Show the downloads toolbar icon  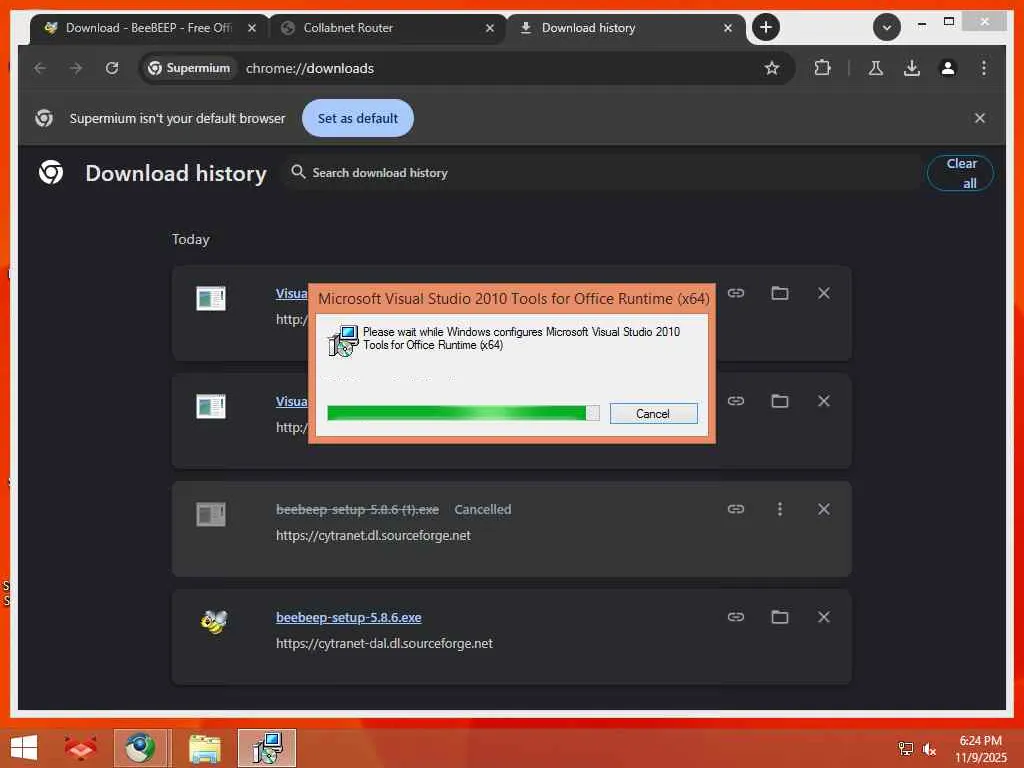pyautogui.click(x=912, y=68)
